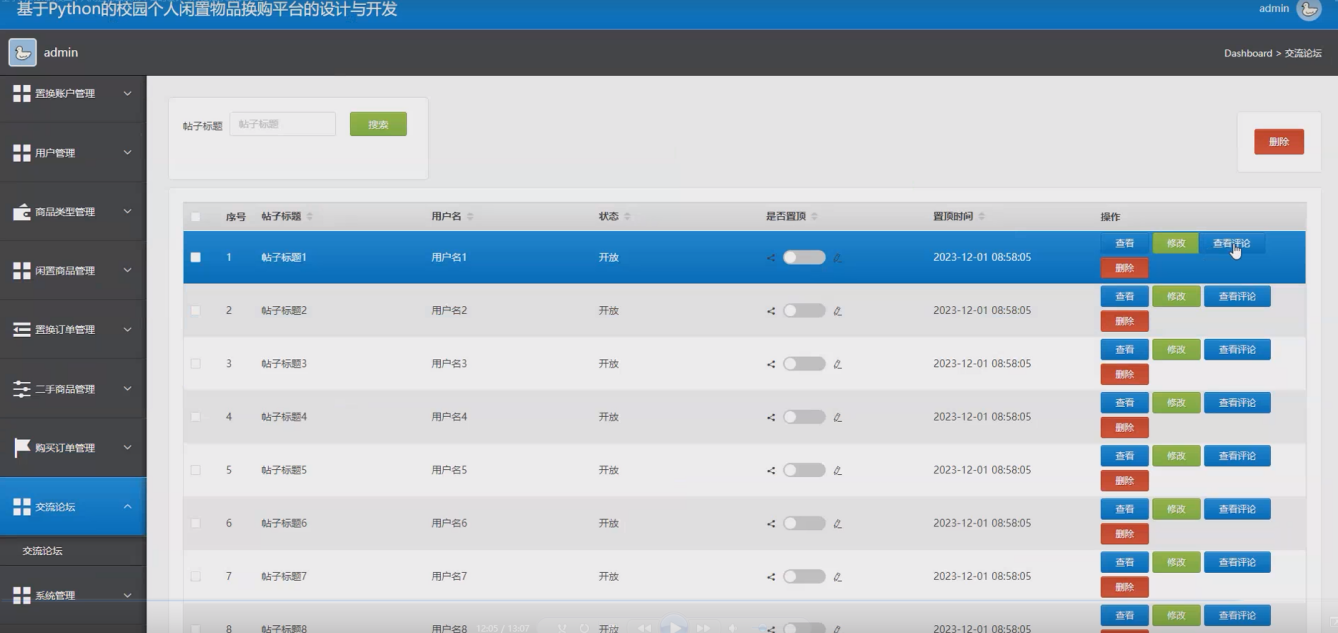Image resolution: width=1338 pixels, height=633 pixels.
Task: Check the checkbox for row 帖子标题2
Action: point(196,310)
